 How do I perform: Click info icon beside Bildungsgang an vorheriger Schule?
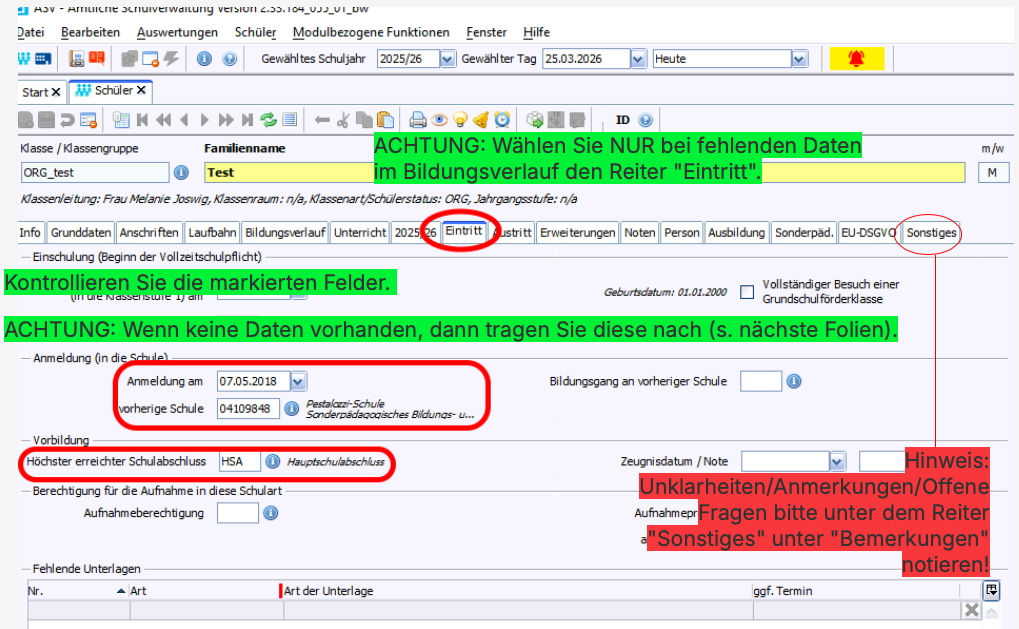point(793,381)
